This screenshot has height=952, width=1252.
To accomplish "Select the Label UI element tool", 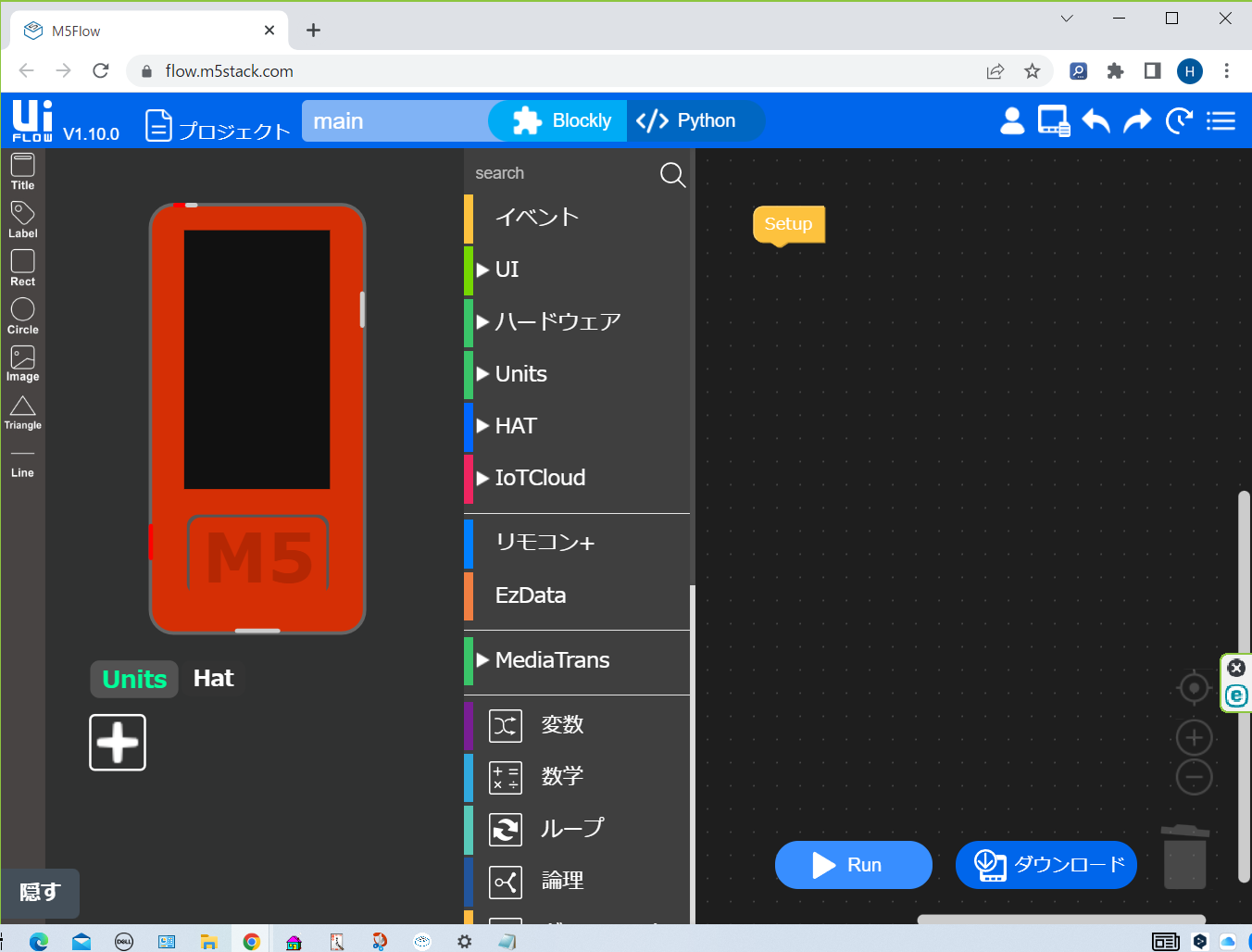I will [22, 220].
